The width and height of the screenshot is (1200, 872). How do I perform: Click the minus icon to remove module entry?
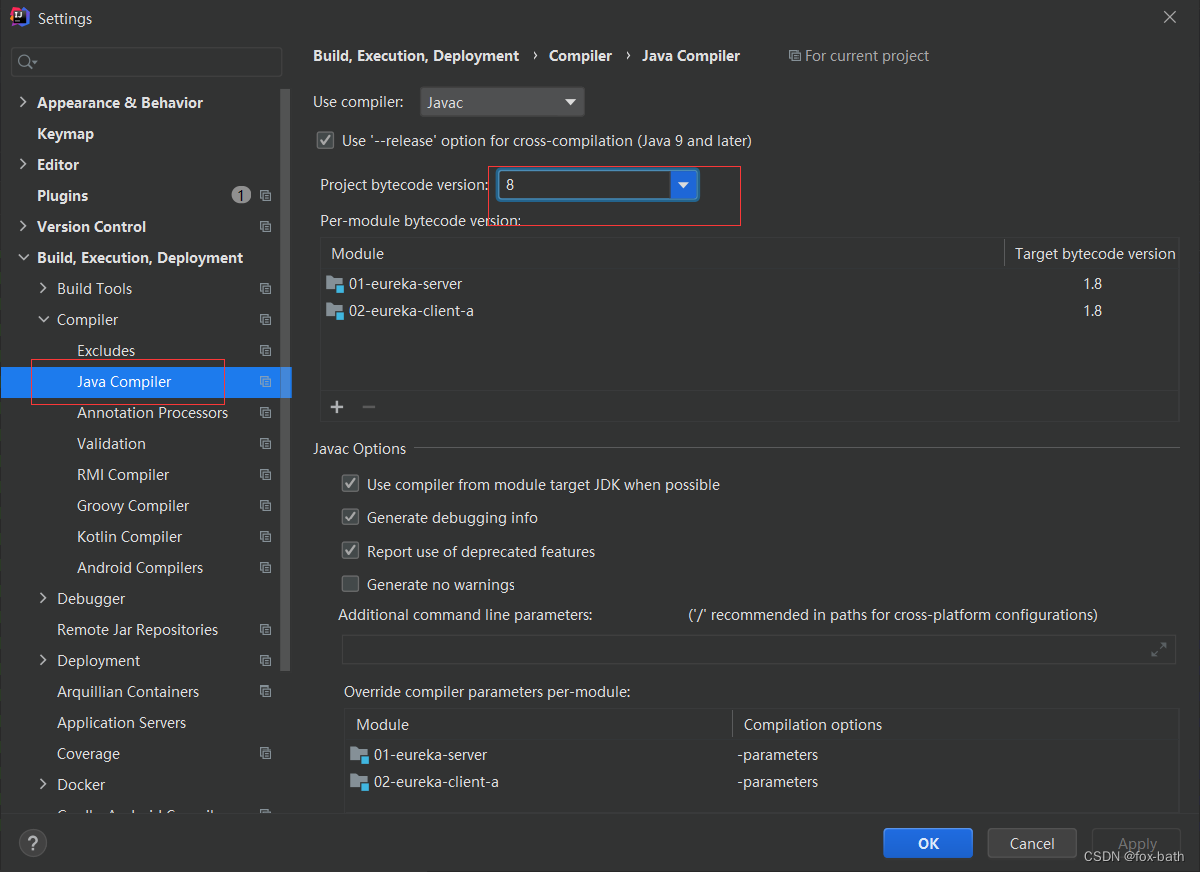[x=368, y=406]
